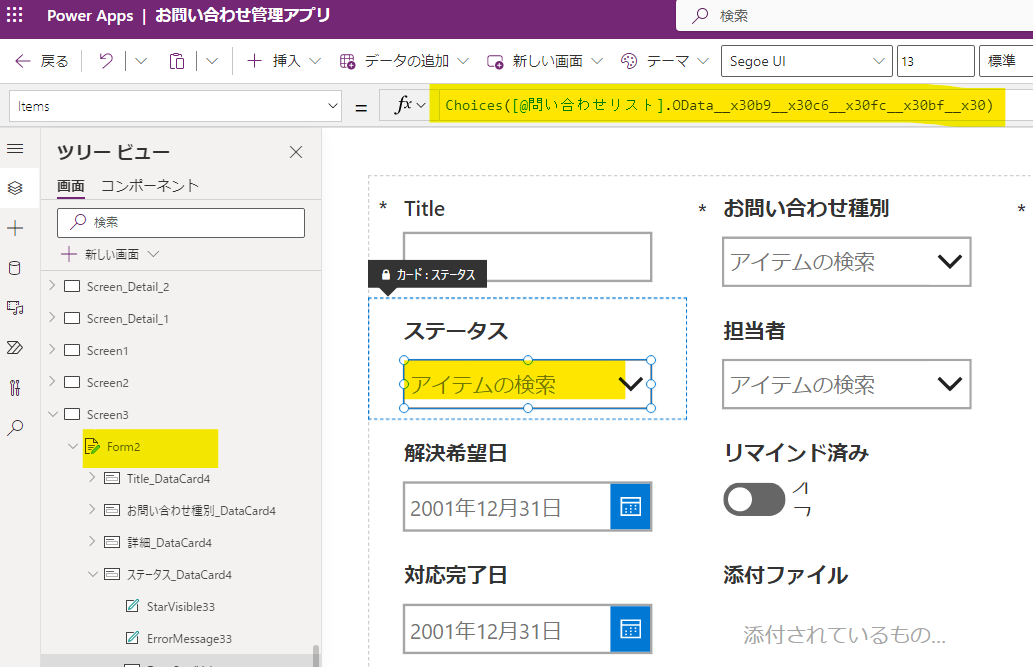Click the 解決希望日 date field
This screenshot has width=1033, height=667.
pos(507,507)
